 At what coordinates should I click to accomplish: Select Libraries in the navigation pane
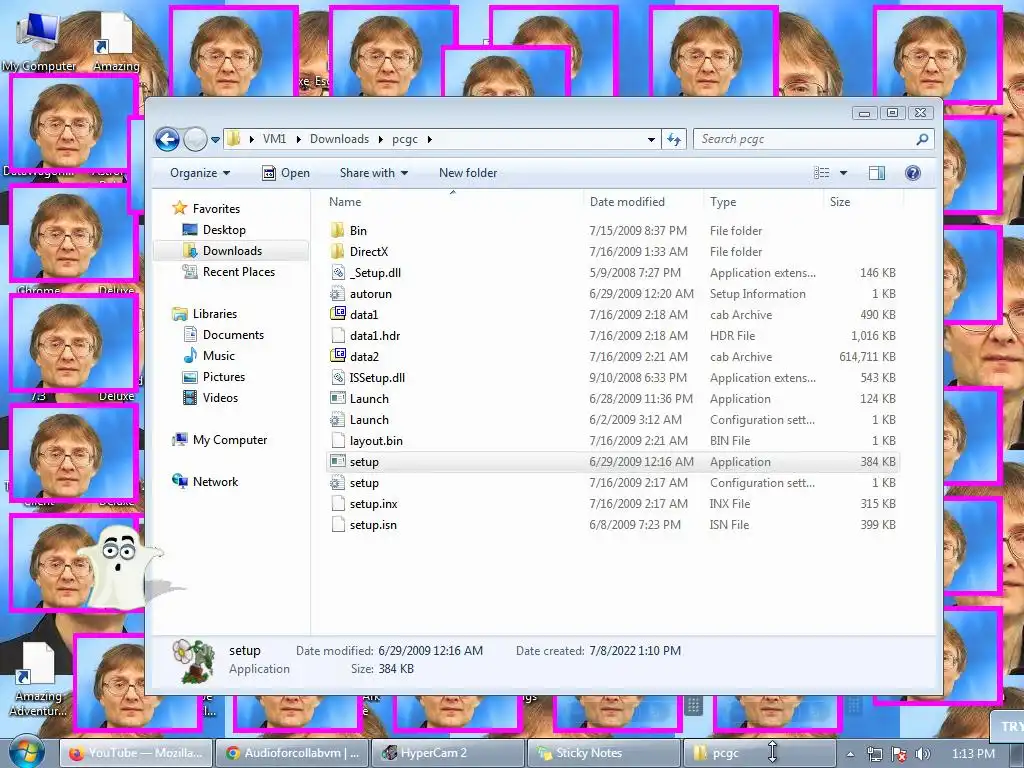214,314
